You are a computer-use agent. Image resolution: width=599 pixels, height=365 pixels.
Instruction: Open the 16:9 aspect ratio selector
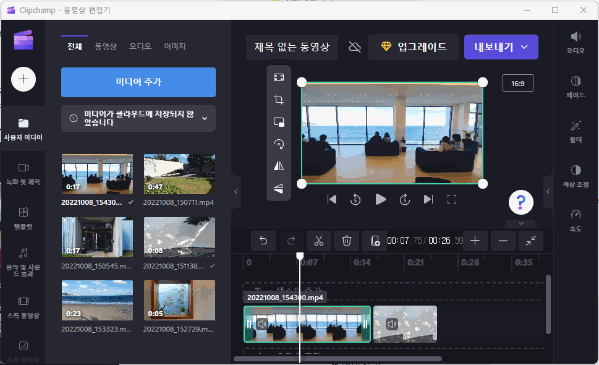(518, 83)
